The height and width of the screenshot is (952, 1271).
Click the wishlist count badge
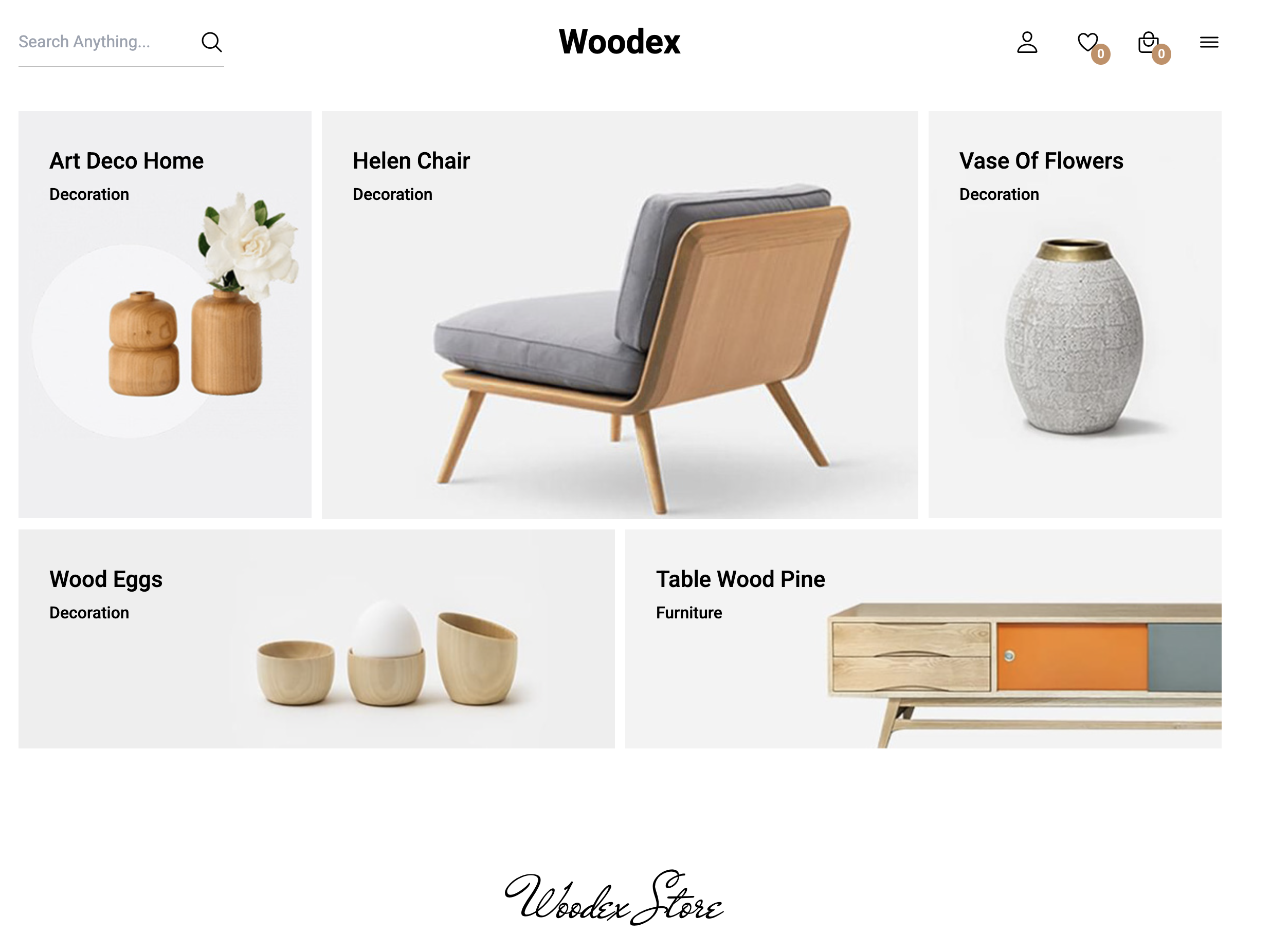click(1100, 54)
